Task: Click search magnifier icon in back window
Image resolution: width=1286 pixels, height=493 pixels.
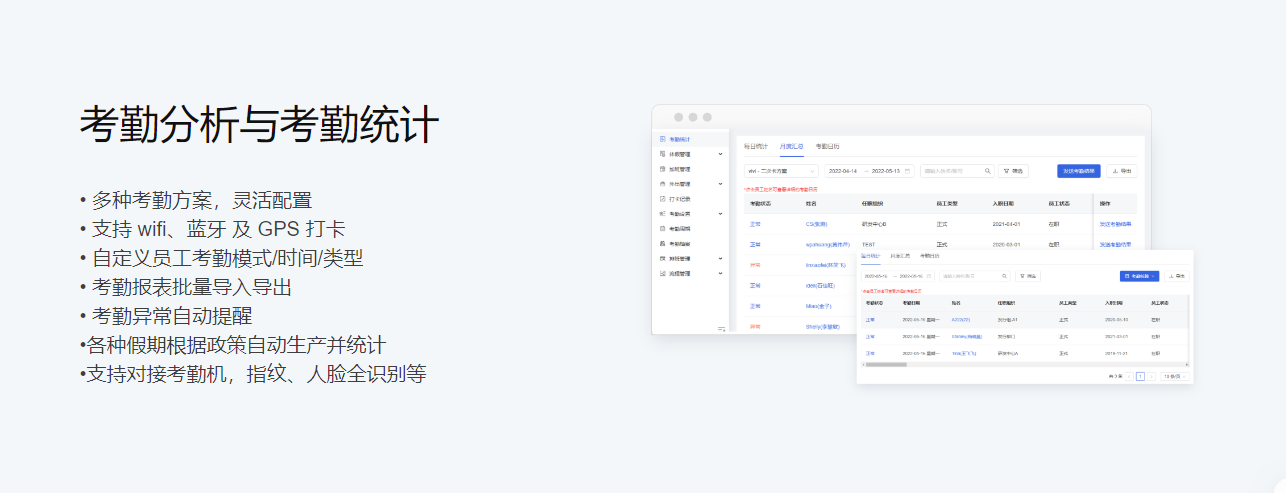Action: (988, 171)
